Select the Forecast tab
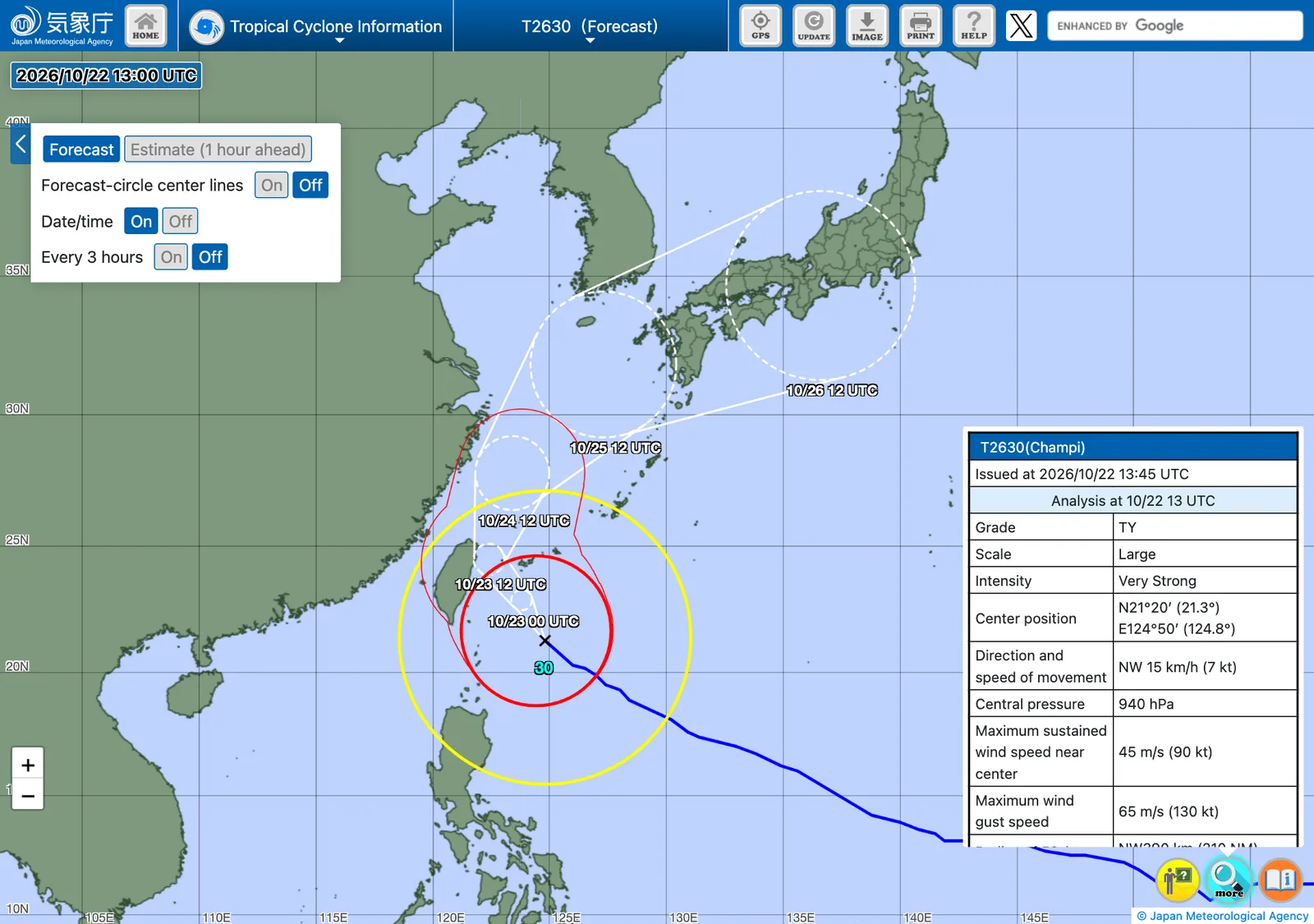The image size is (1314, 924). 81,149
